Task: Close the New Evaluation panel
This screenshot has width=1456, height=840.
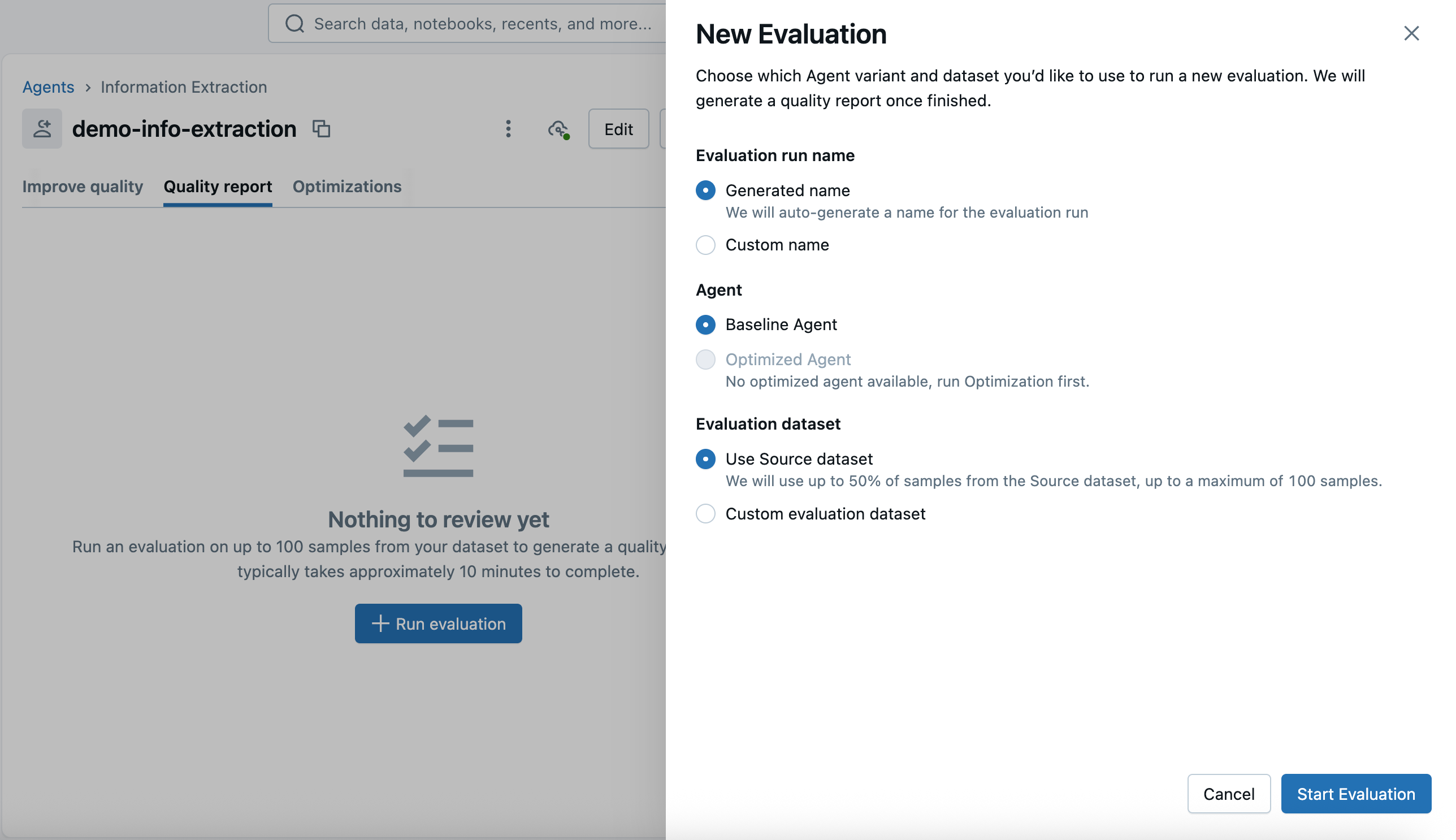Action: pos(1410,33)
